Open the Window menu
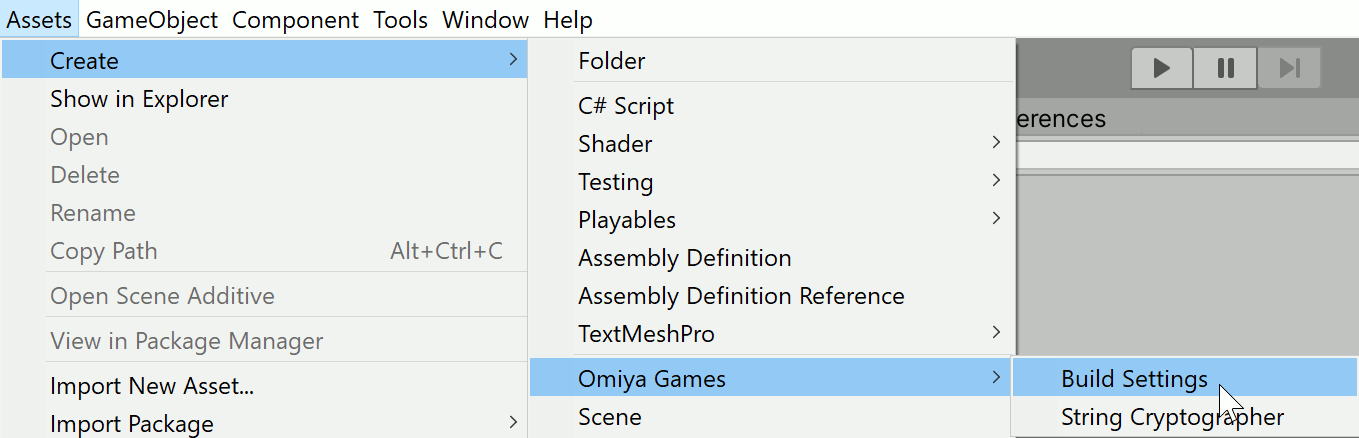This screenshot has width=1359, height=438. coord(485,19)
